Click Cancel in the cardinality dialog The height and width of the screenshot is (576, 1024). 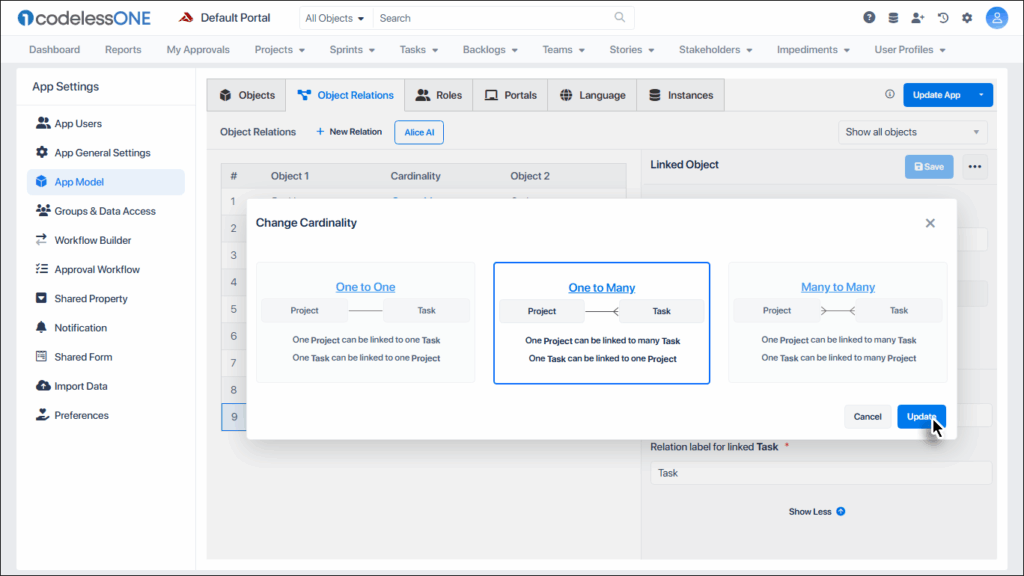click(867, 417)
